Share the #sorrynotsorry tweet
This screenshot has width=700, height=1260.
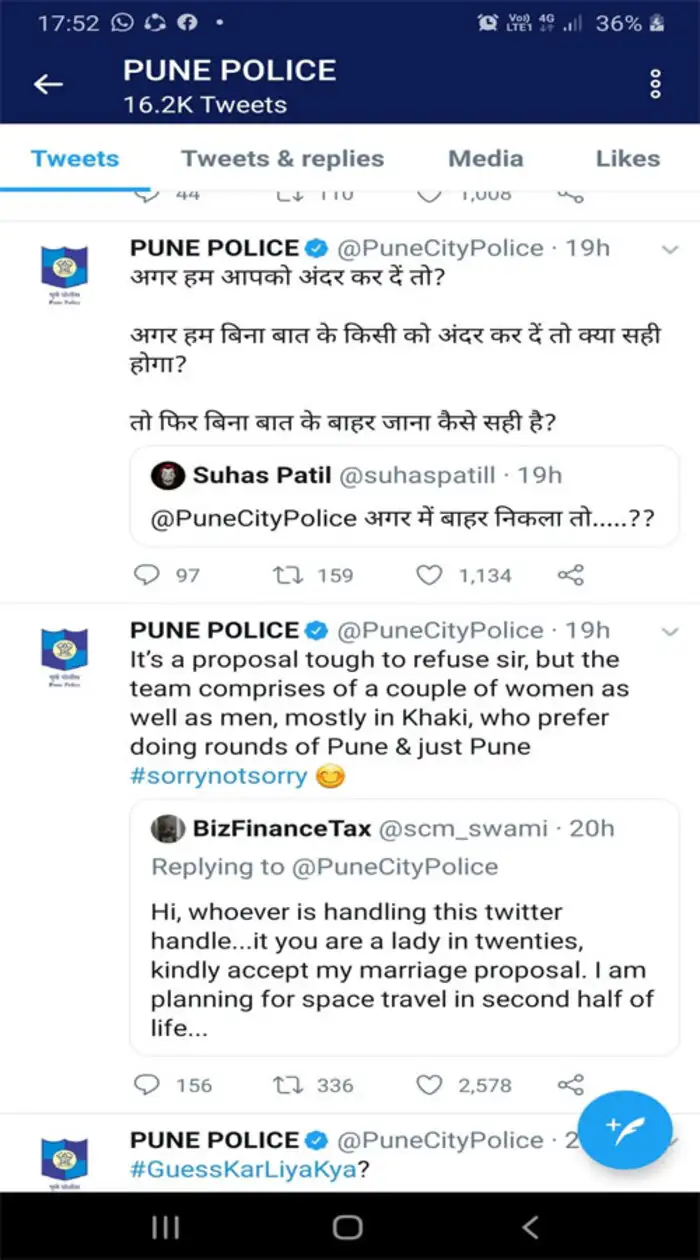coord(571,1085)
